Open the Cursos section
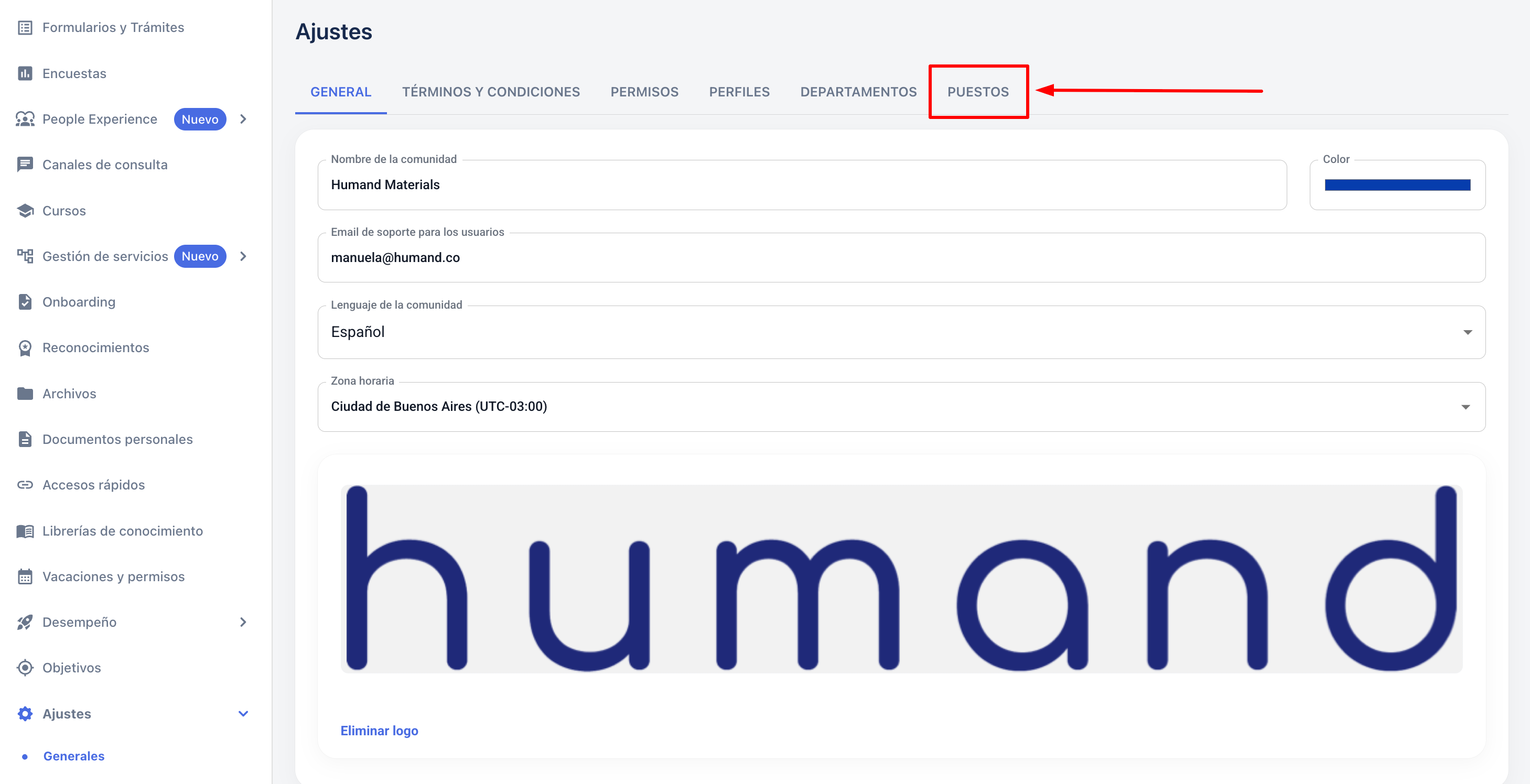The image size is (1530, 784). (64, 211)
